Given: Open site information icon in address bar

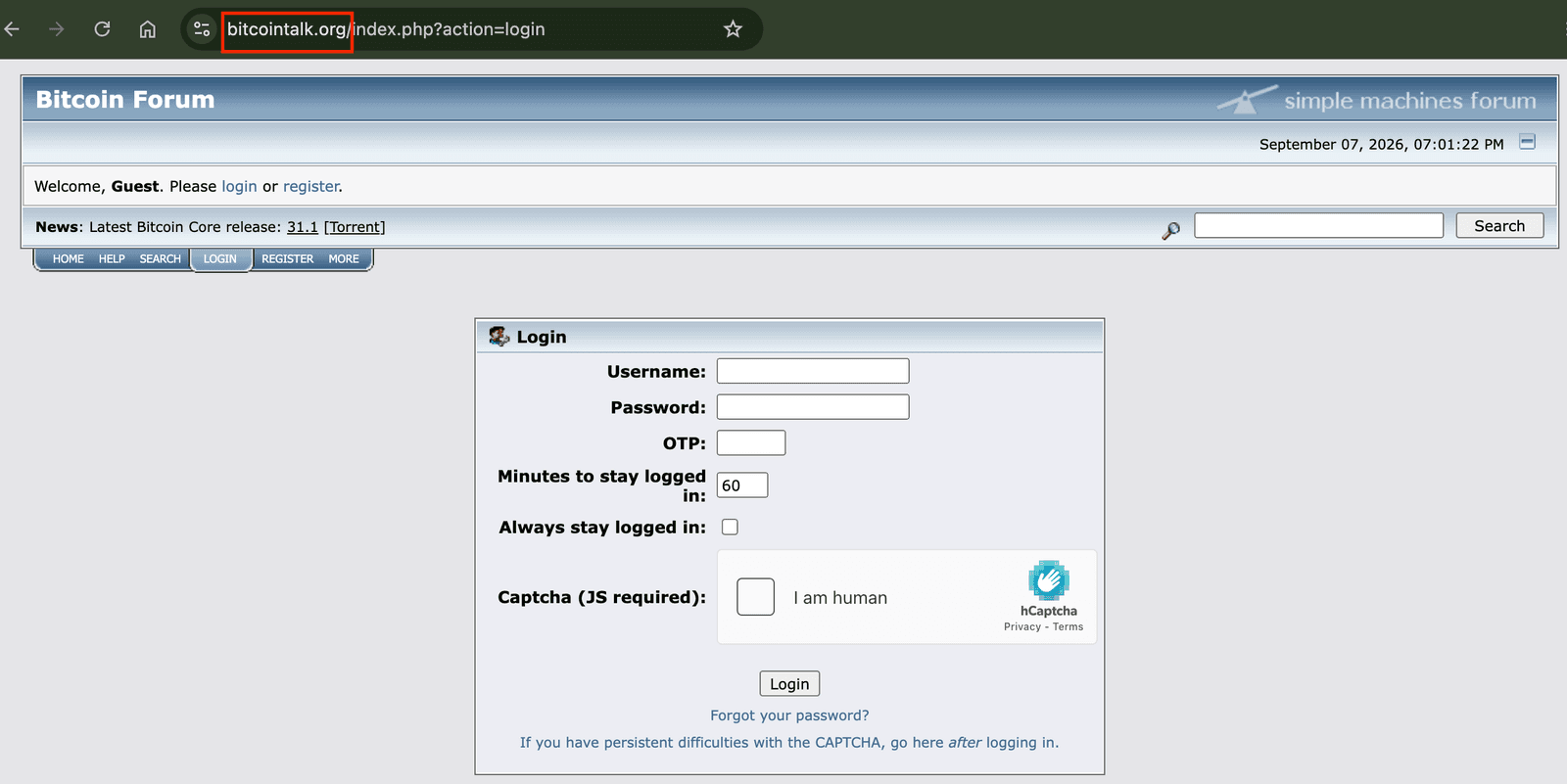Looking at the screenshot, I should click(x=202, y=29).
